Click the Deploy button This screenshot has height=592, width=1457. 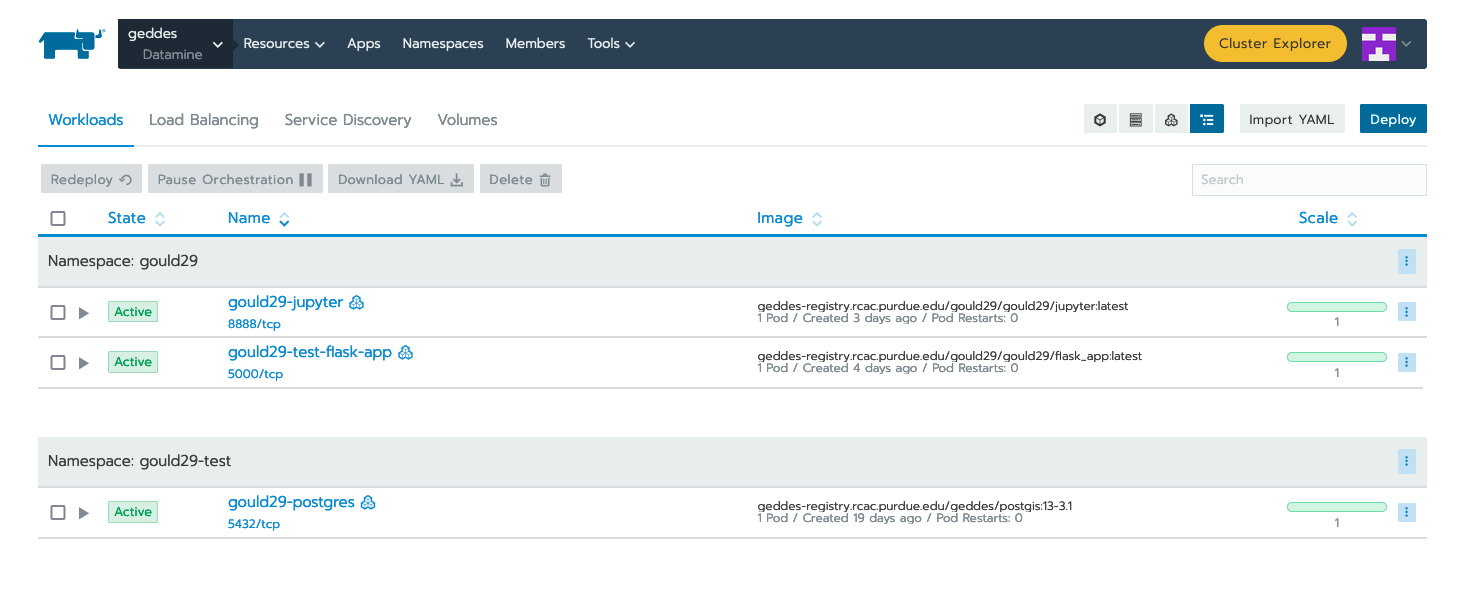point(1392,118)
